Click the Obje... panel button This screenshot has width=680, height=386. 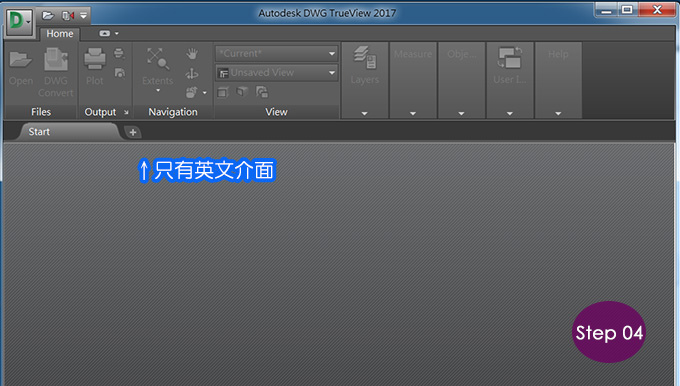point(461,54)
